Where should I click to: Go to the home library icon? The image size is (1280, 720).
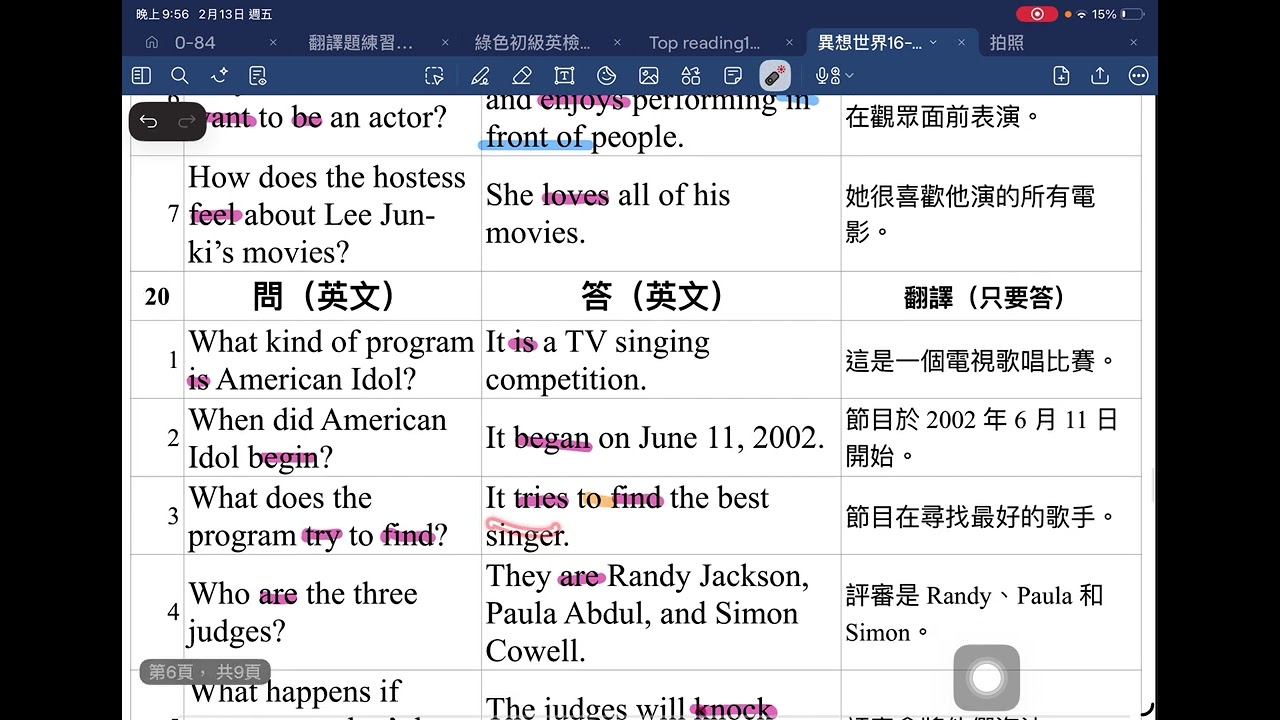(x=152, y=43)
